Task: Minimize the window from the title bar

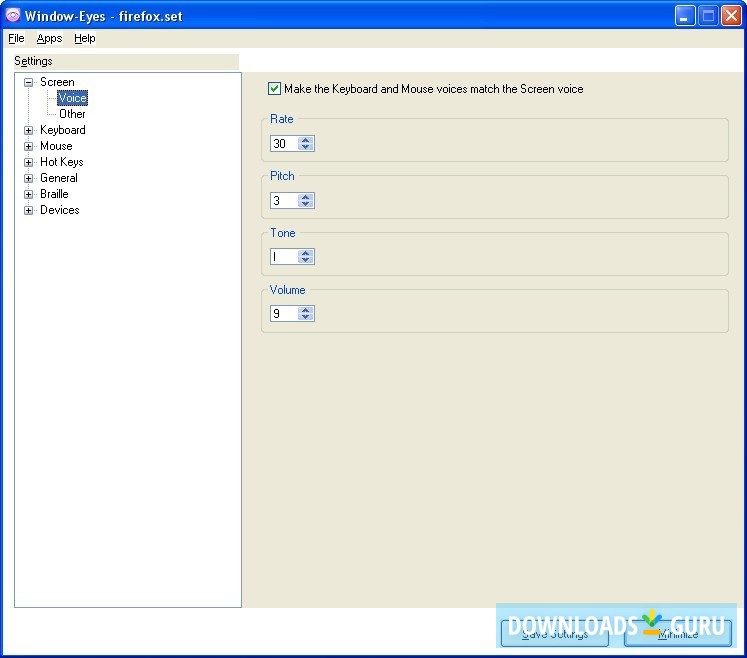Action: tap(685, 16)
